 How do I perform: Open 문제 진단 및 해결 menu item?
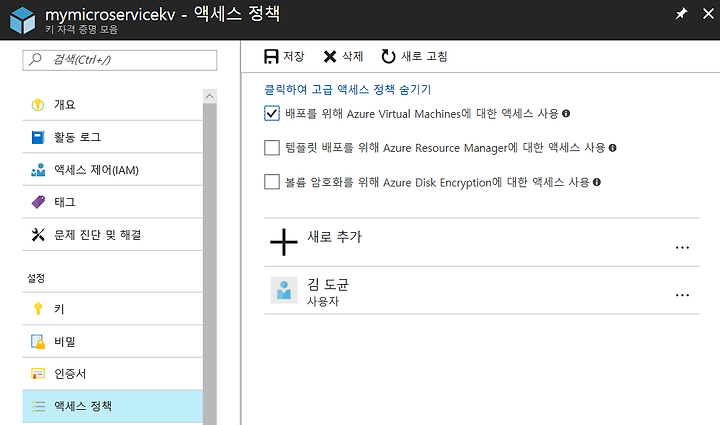click(x=112, y=235)
